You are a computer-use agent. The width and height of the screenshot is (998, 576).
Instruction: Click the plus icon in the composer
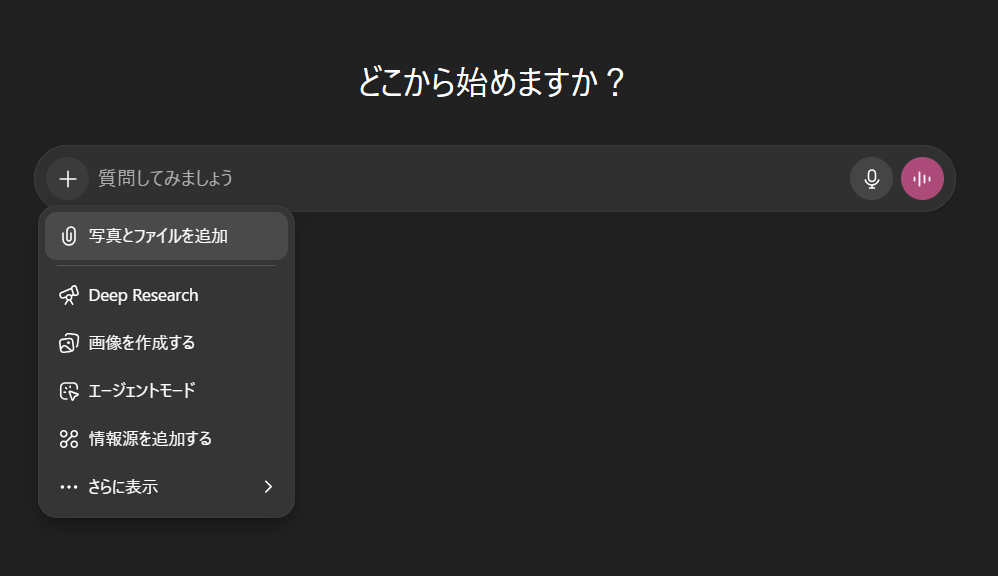tap(68, 179)
